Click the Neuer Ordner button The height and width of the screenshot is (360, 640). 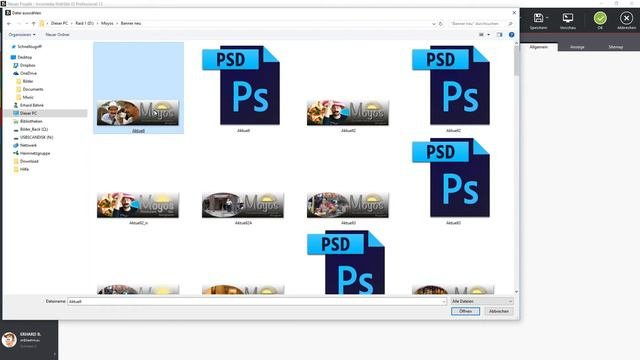coord(58,35)
